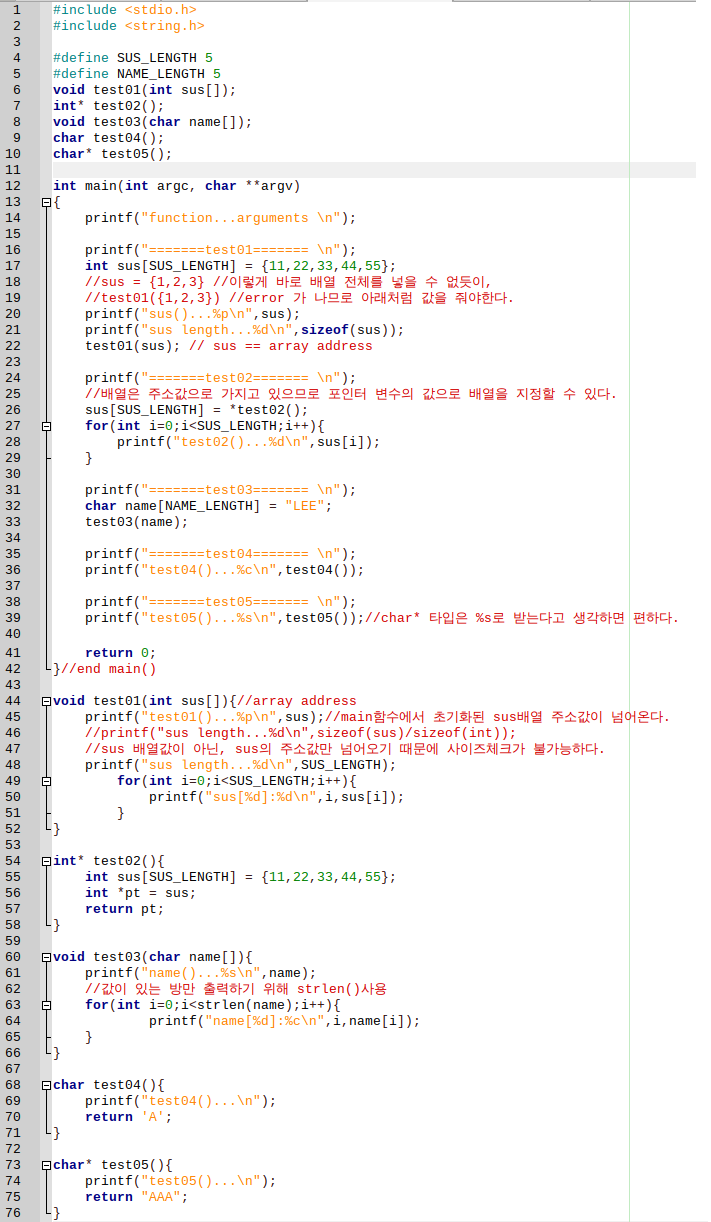Click the commented-out sizeof(sus)/sizeof(int) line

[x=301, y=733]
